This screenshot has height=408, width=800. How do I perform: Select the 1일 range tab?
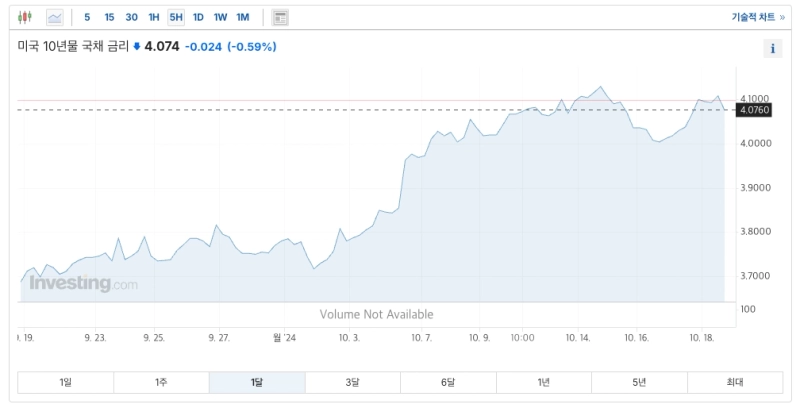click(x=66, y=382)
